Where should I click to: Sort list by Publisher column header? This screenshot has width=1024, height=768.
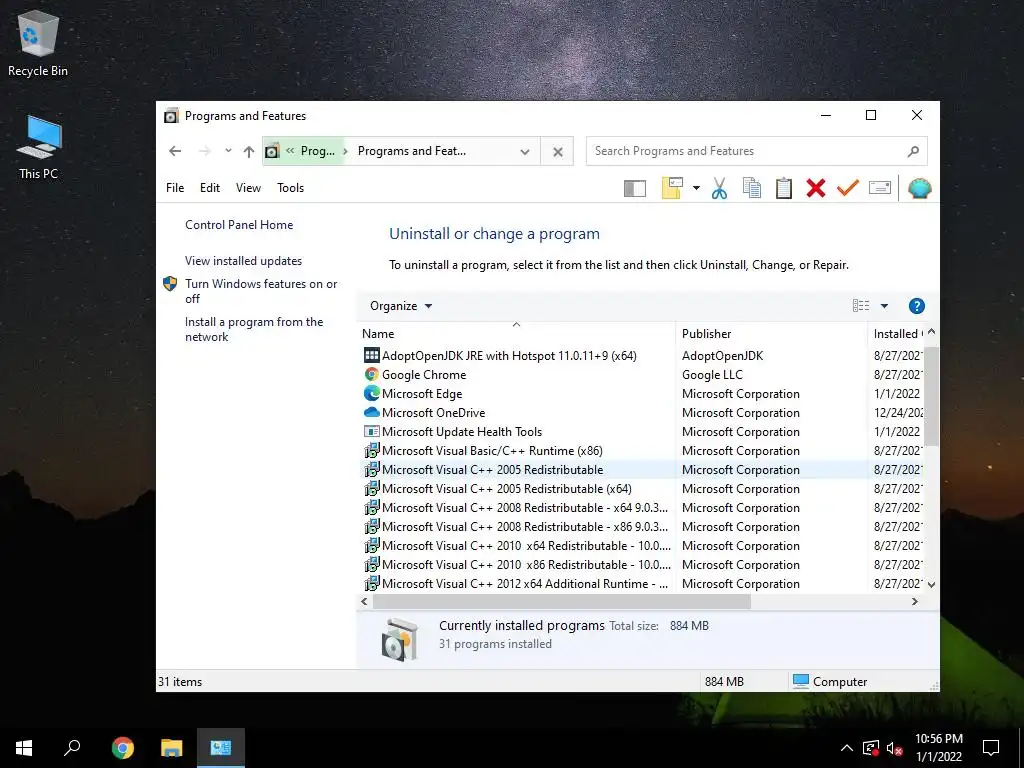(x=772, y=333)
